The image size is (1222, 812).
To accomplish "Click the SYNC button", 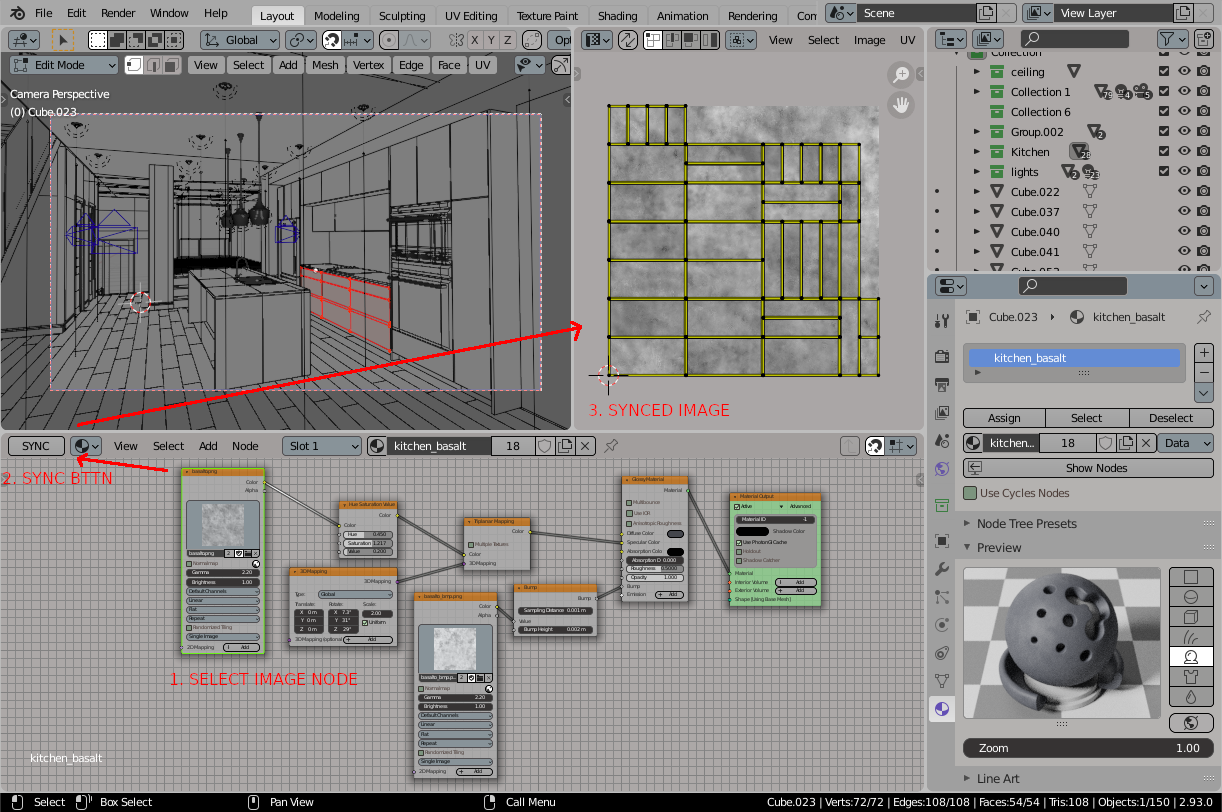I will tap(36, 446).
